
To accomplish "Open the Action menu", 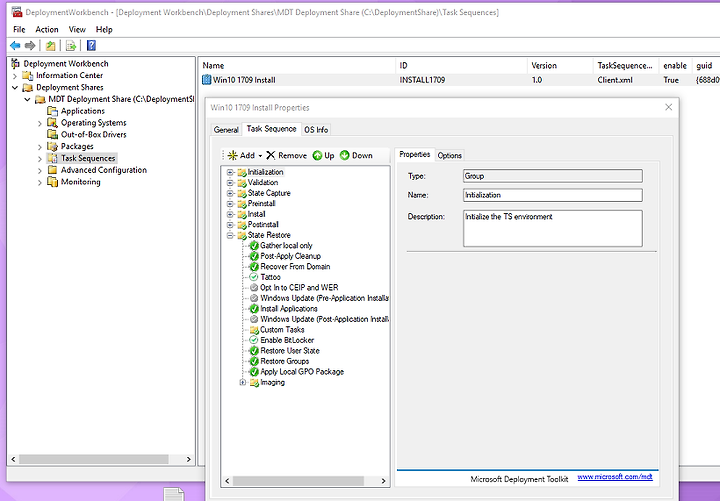I will pos(47,29).
